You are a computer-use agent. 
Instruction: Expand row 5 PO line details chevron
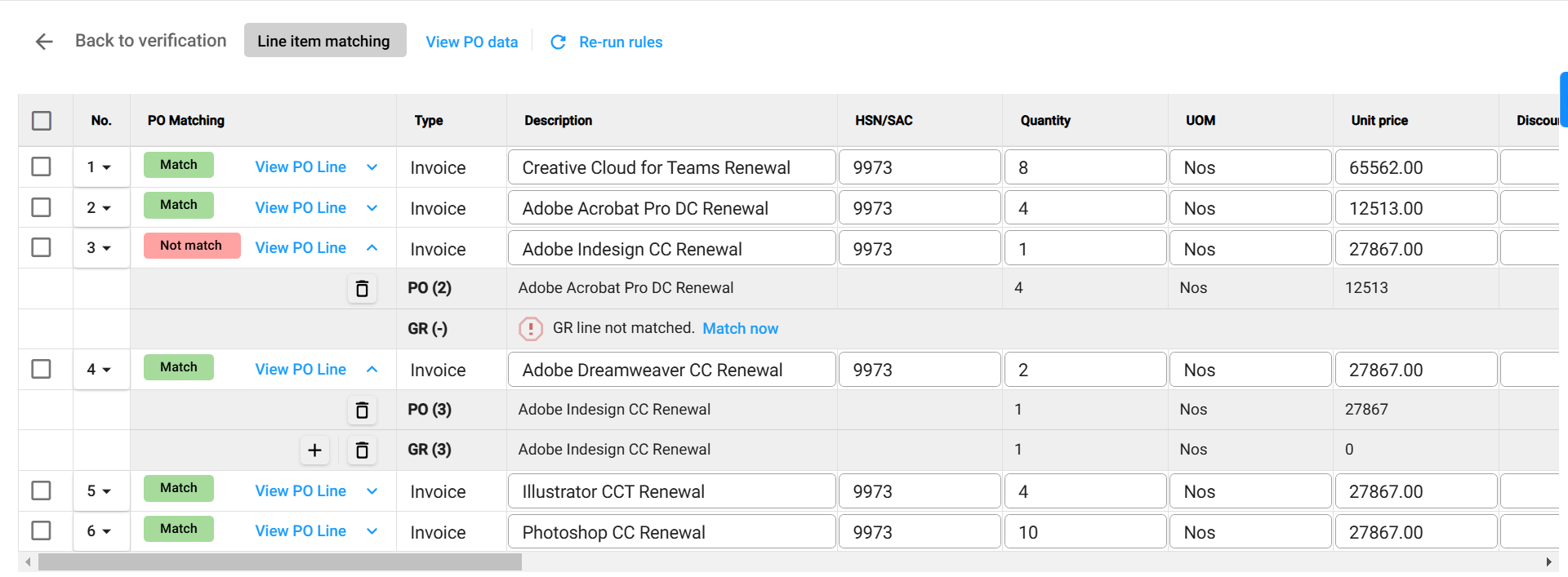point(372,491)
